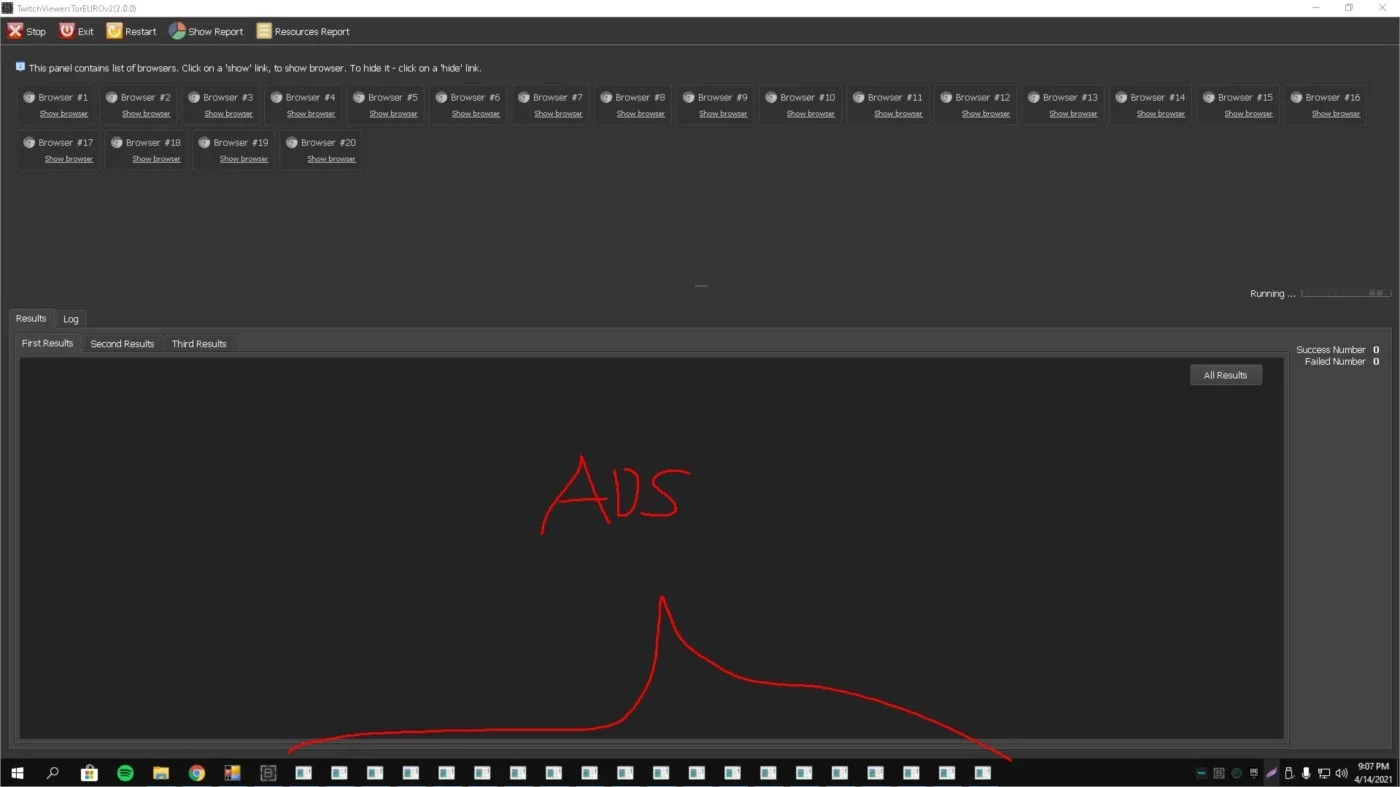Show browser for Browser #14

pos(1161,114)
